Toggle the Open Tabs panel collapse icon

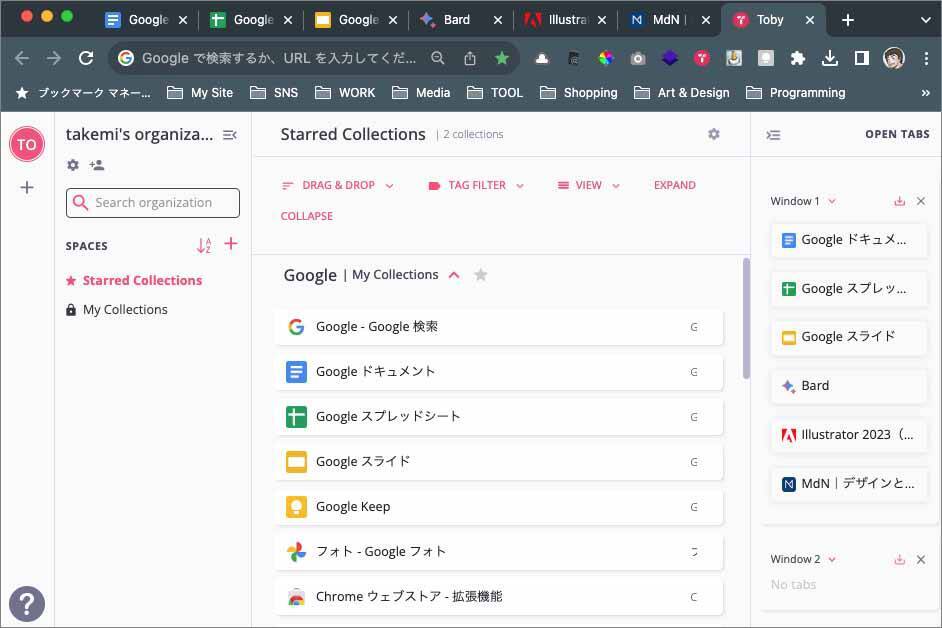[x=773, y=135]
